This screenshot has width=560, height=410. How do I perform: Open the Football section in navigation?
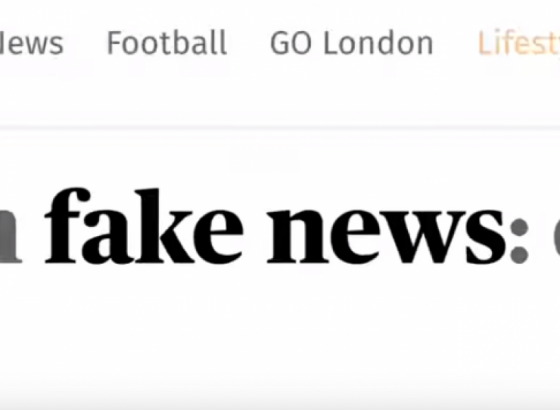167,43
